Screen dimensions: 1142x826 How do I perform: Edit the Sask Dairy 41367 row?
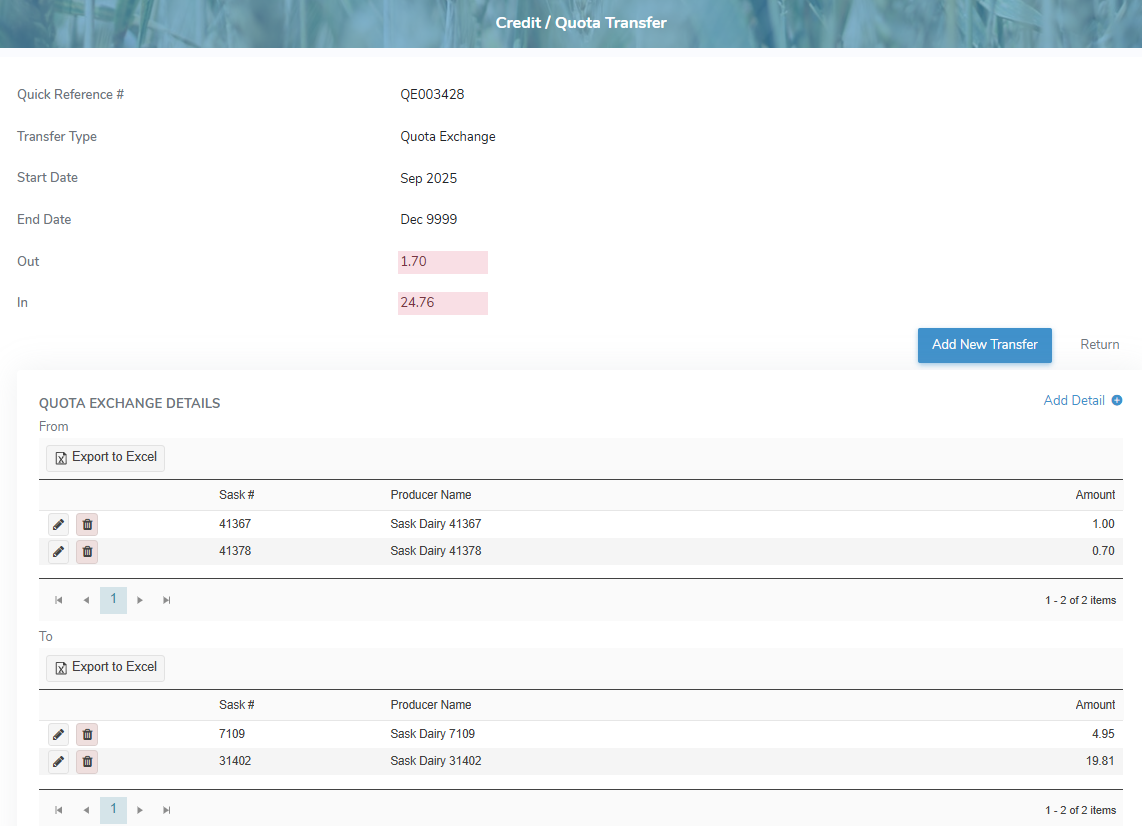click(59, 524)
